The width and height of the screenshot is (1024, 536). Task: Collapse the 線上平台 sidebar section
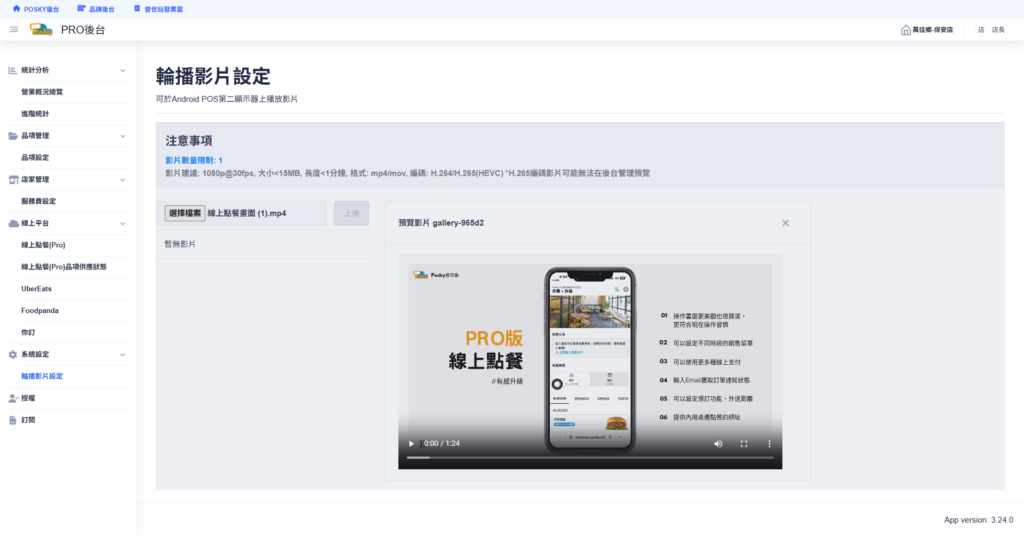tap(123, 223)
